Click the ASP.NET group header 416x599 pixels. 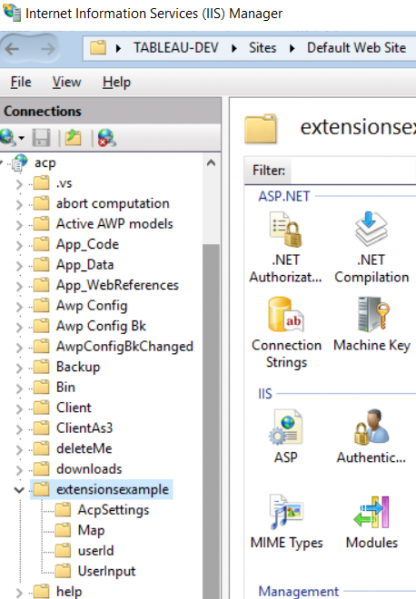[x=284, y=196]
